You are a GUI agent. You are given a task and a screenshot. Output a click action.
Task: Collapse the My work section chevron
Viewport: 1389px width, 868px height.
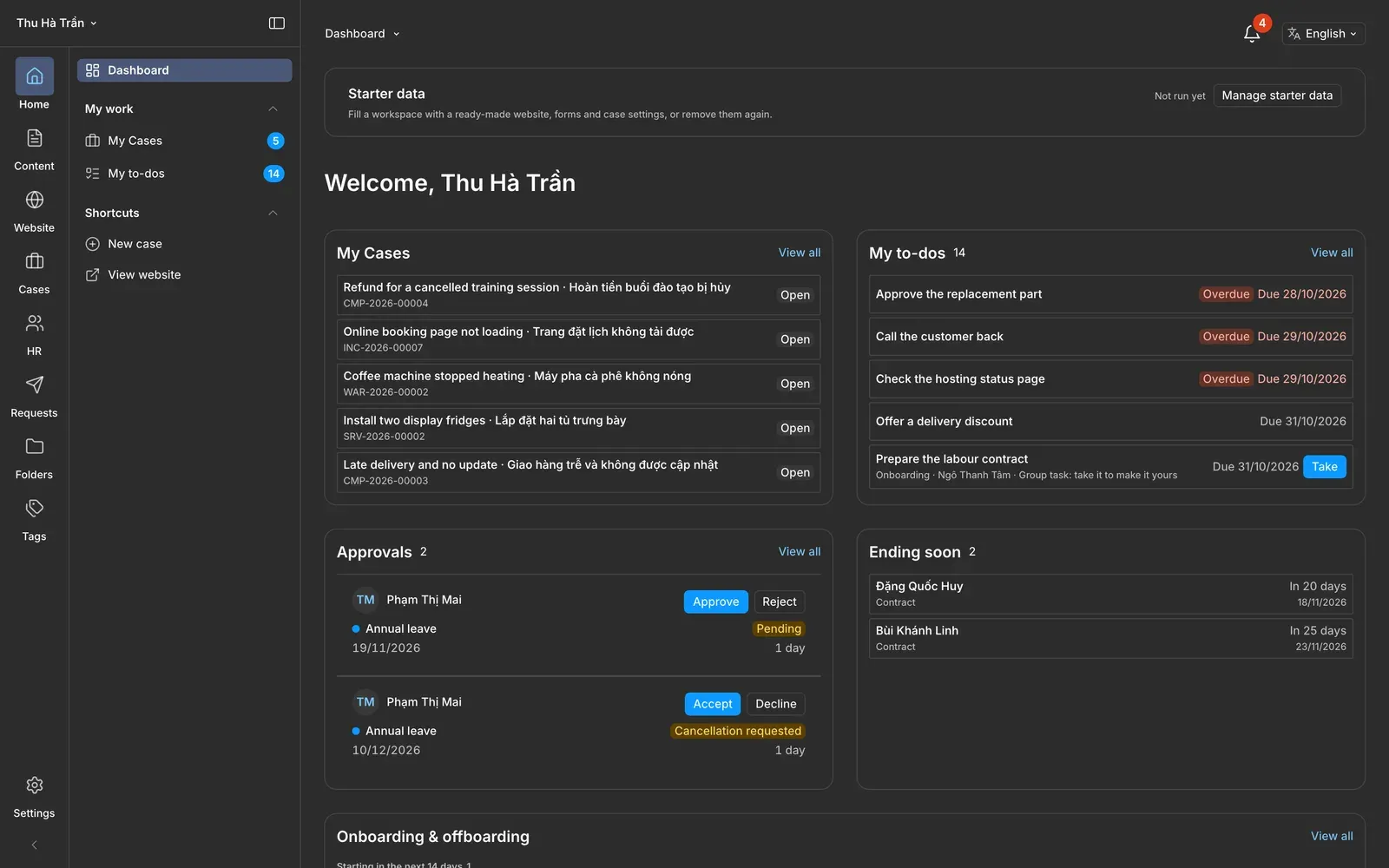coord(273,108)
